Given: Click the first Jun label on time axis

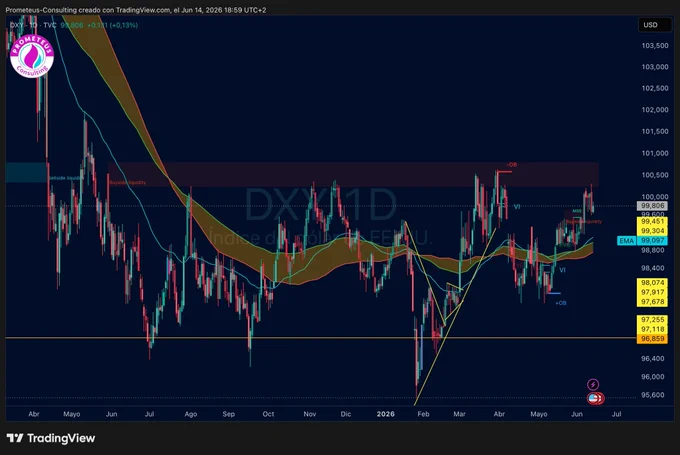Looking at the screenshot, I should (111, 414).
